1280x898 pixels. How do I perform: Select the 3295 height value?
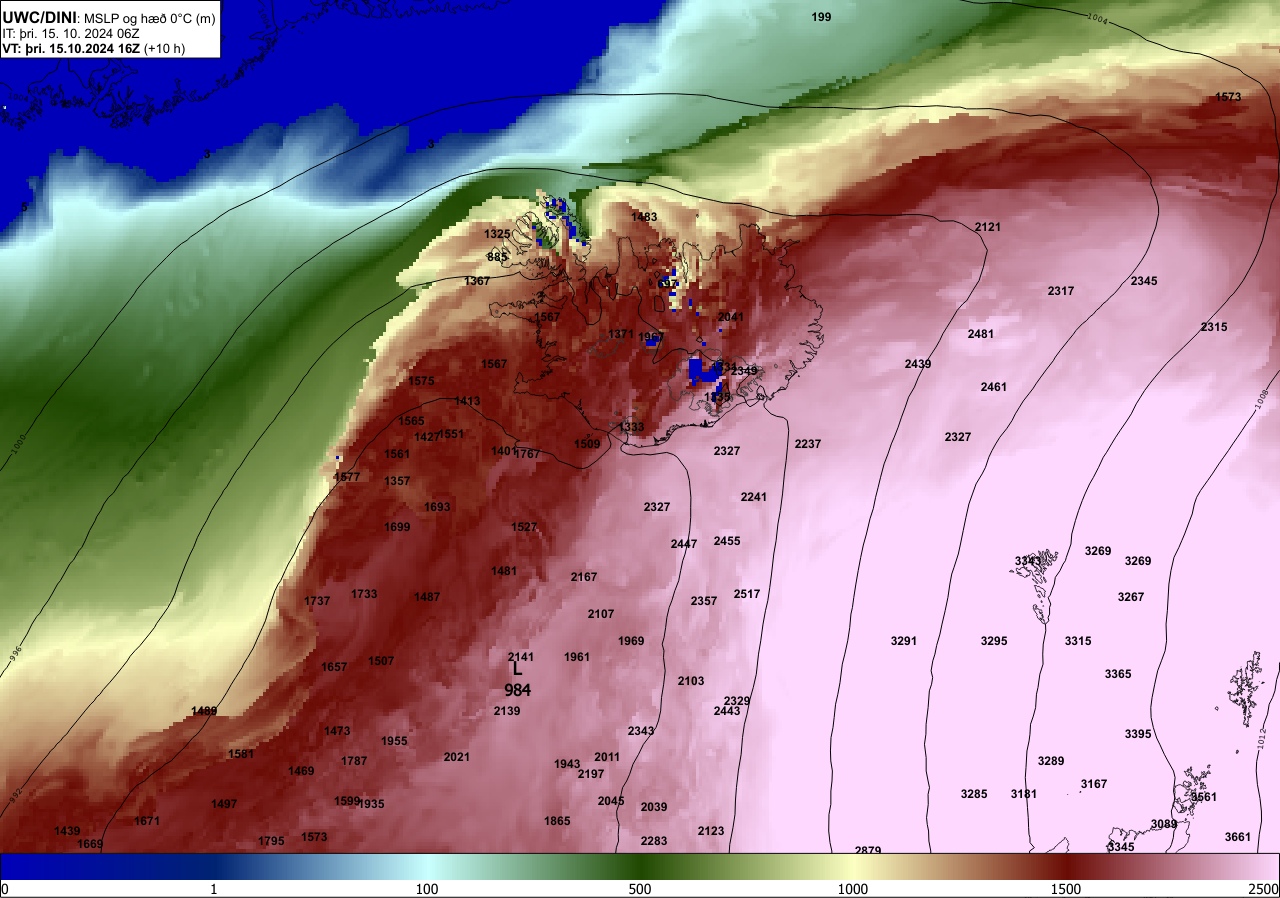(x=994, y=641)
